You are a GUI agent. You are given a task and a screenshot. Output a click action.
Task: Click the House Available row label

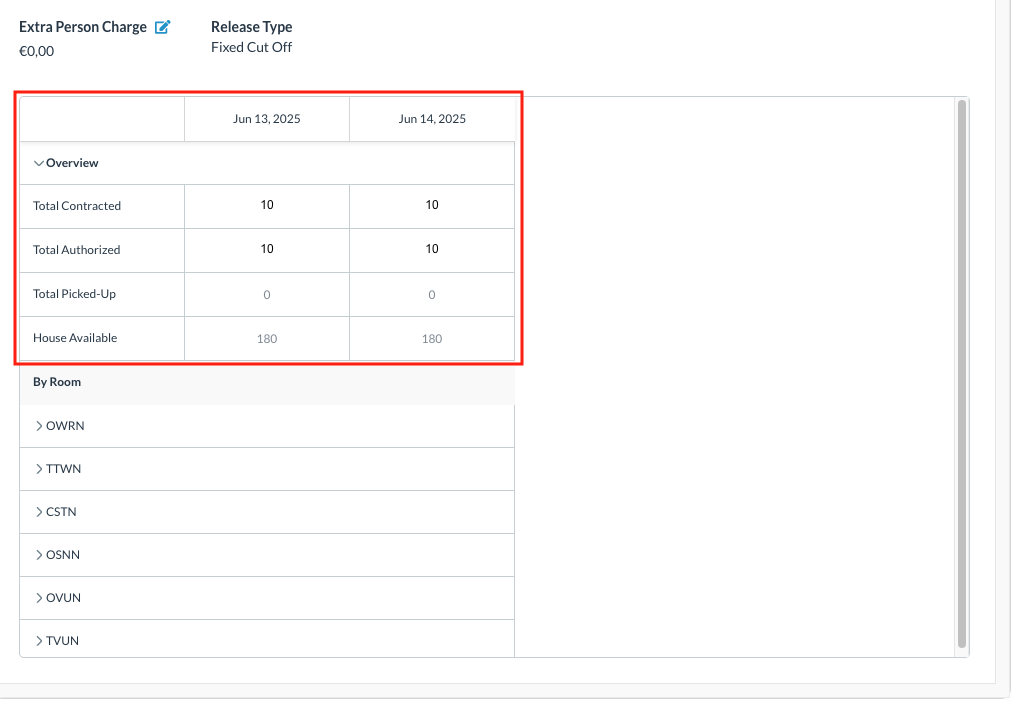click(75, 339)
